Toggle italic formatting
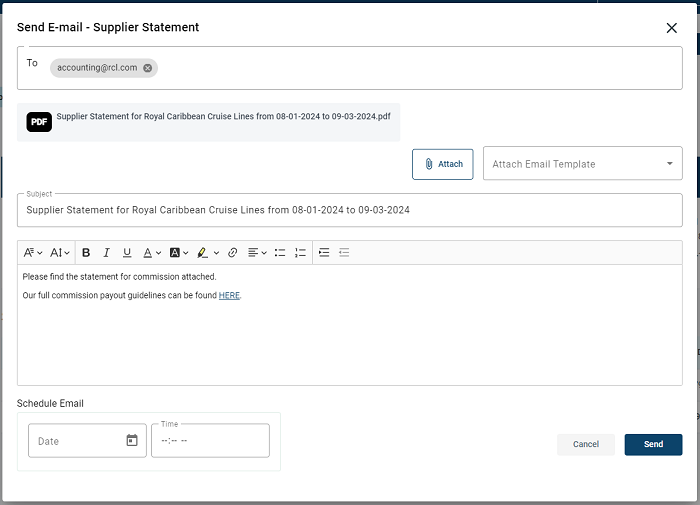Screen dimensions: 700x505 point(106,253)
